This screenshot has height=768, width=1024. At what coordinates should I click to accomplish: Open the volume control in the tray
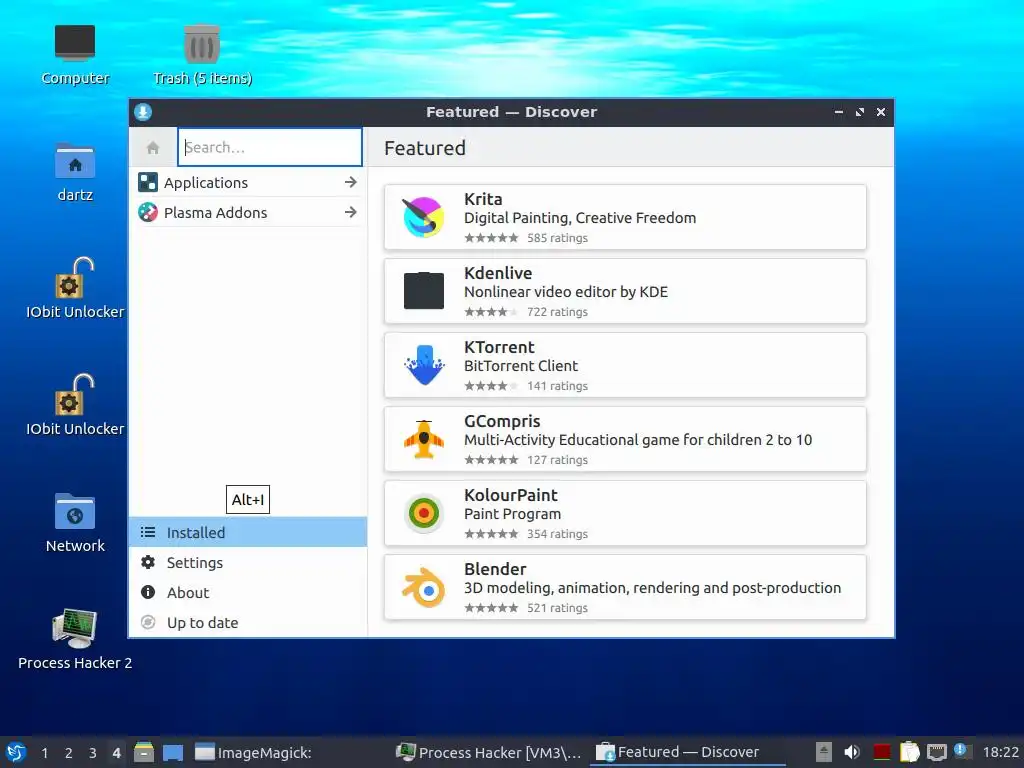(852, 752)
